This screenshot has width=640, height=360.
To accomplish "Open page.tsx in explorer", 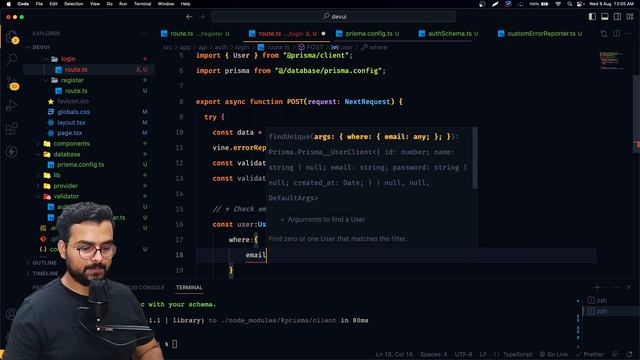I will pos(69,133).
